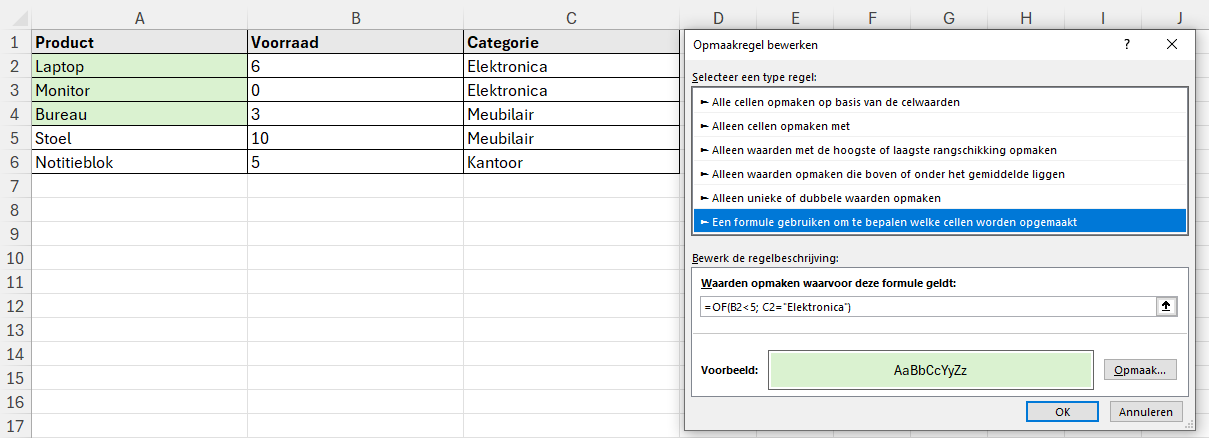The image size is (1209, 438).
Task: Click the help question mark in dialog
Action: (x=1127, y=45)
